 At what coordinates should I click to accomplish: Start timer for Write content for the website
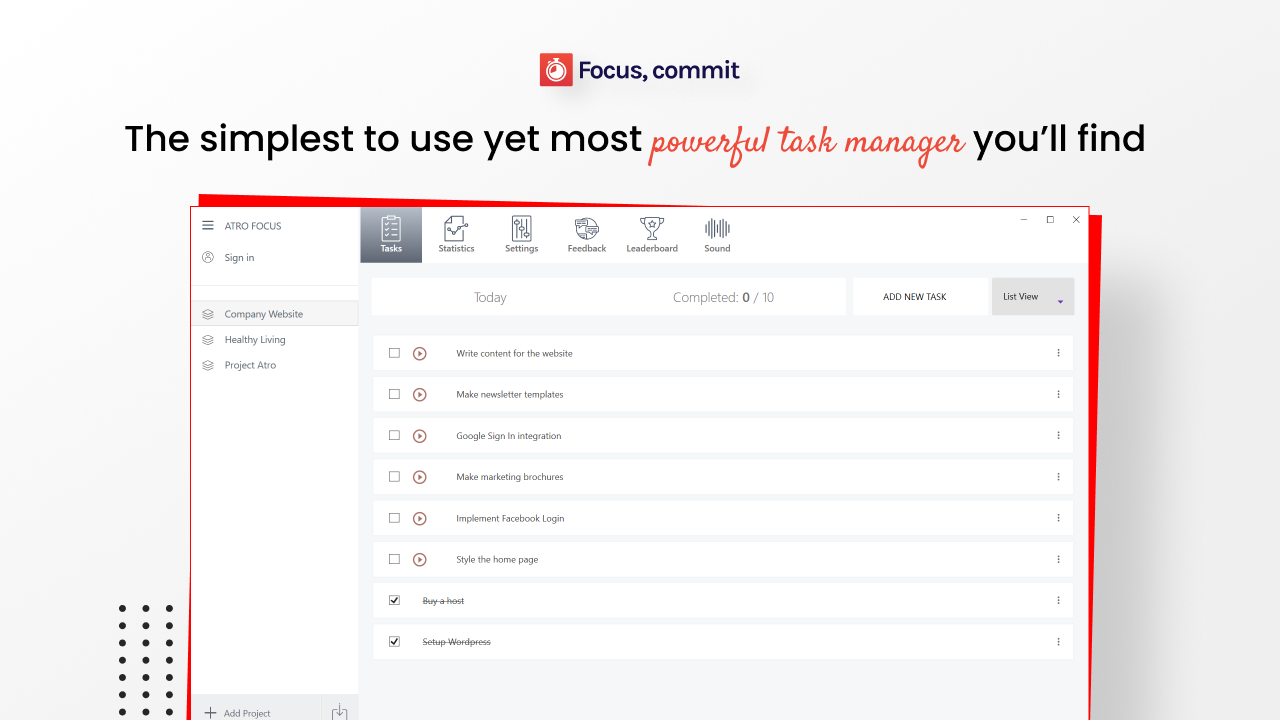click(x=420, y=353)
